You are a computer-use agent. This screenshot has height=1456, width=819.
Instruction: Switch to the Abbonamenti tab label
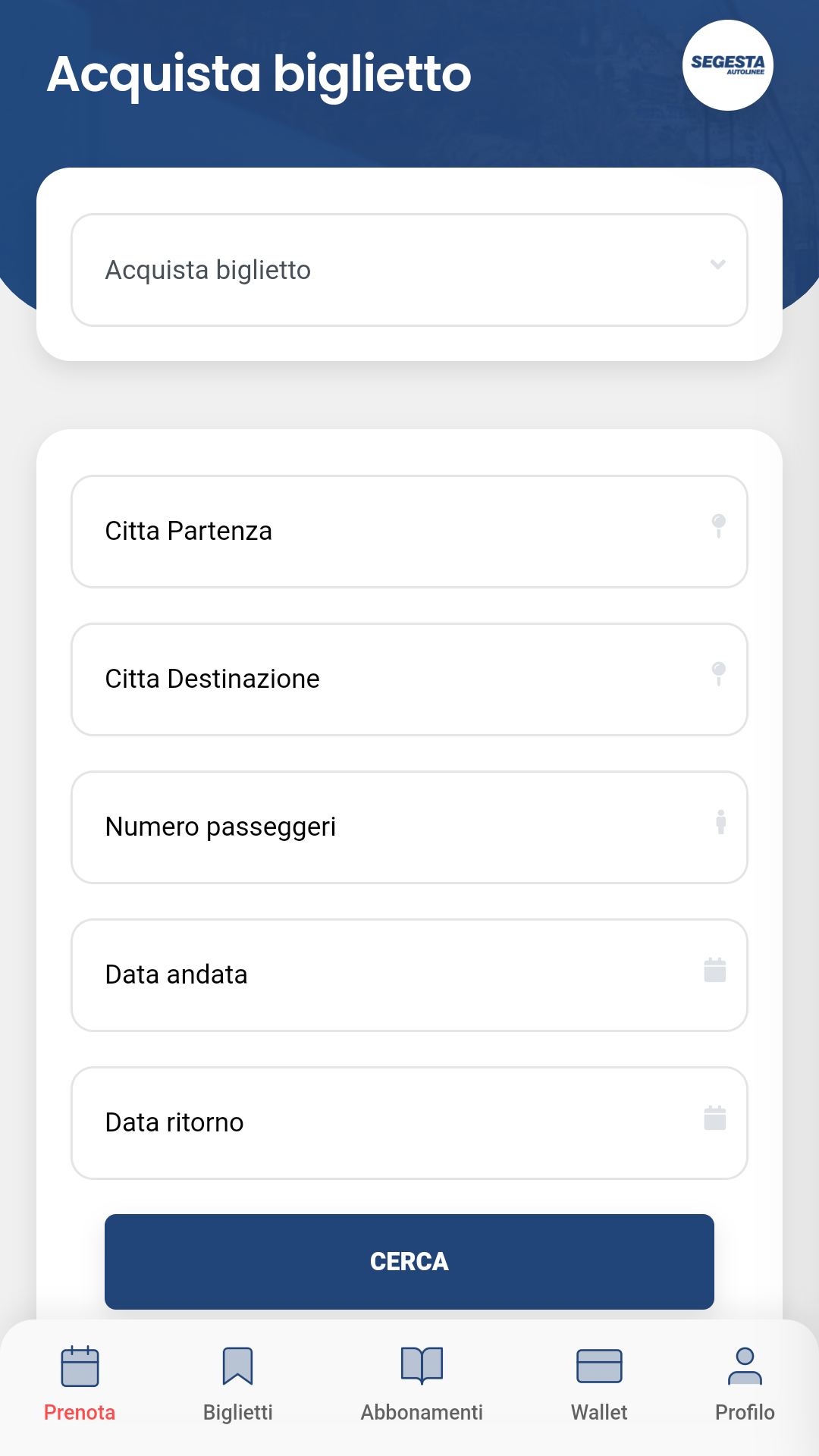coord(422,1412)
